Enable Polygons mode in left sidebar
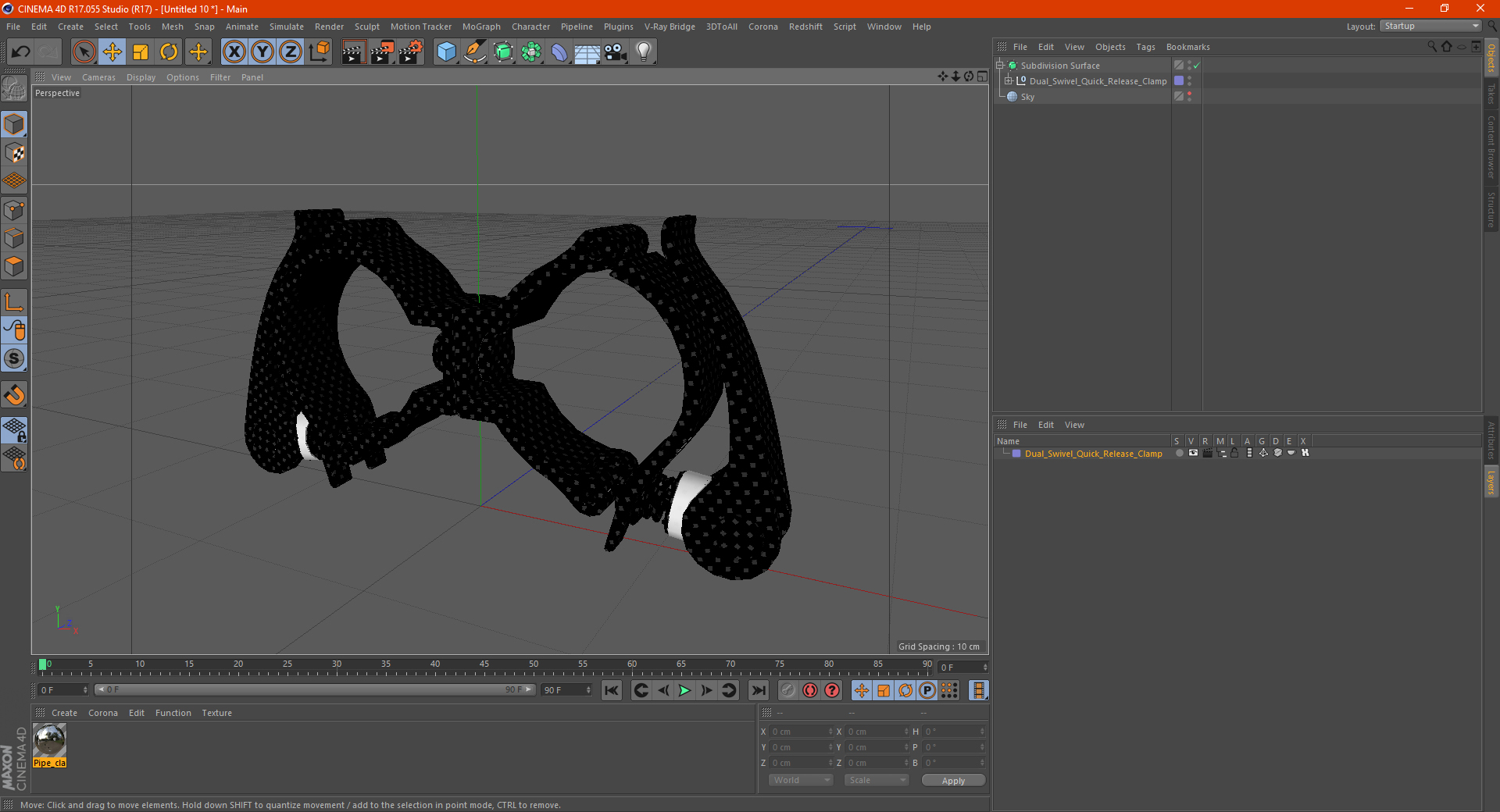 tap(14, 266)
